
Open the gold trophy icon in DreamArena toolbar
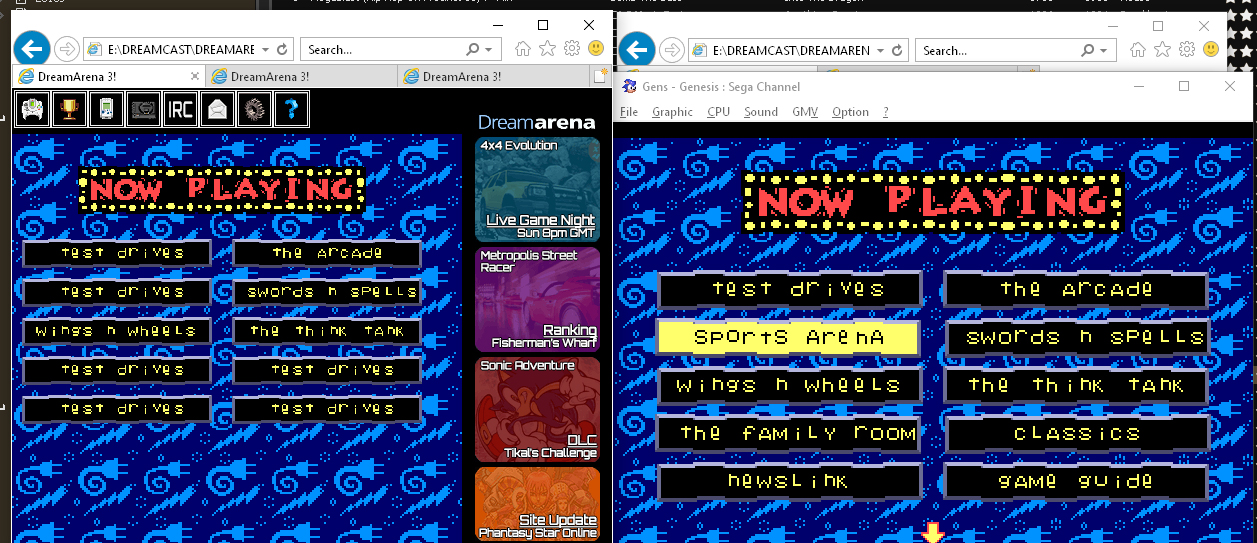click(x=69, y=108)
